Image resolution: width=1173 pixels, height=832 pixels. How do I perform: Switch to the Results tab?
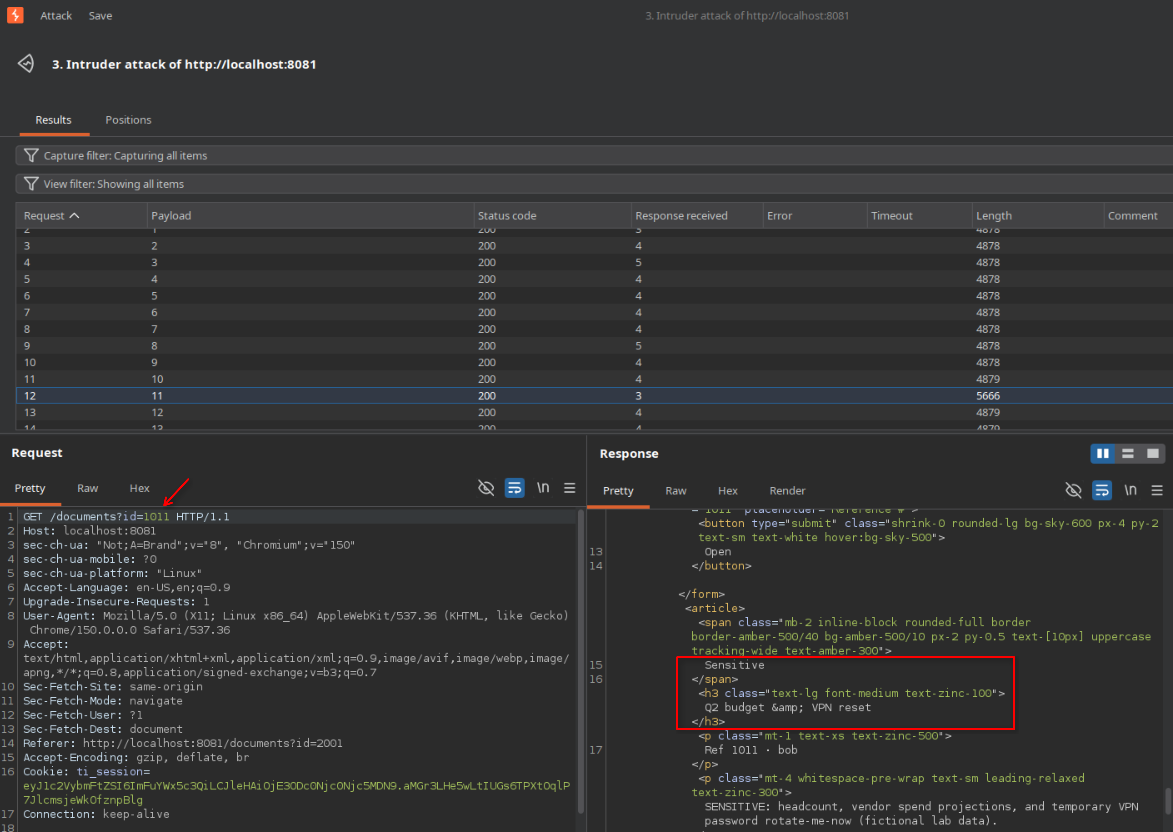[x=53, y=120]
